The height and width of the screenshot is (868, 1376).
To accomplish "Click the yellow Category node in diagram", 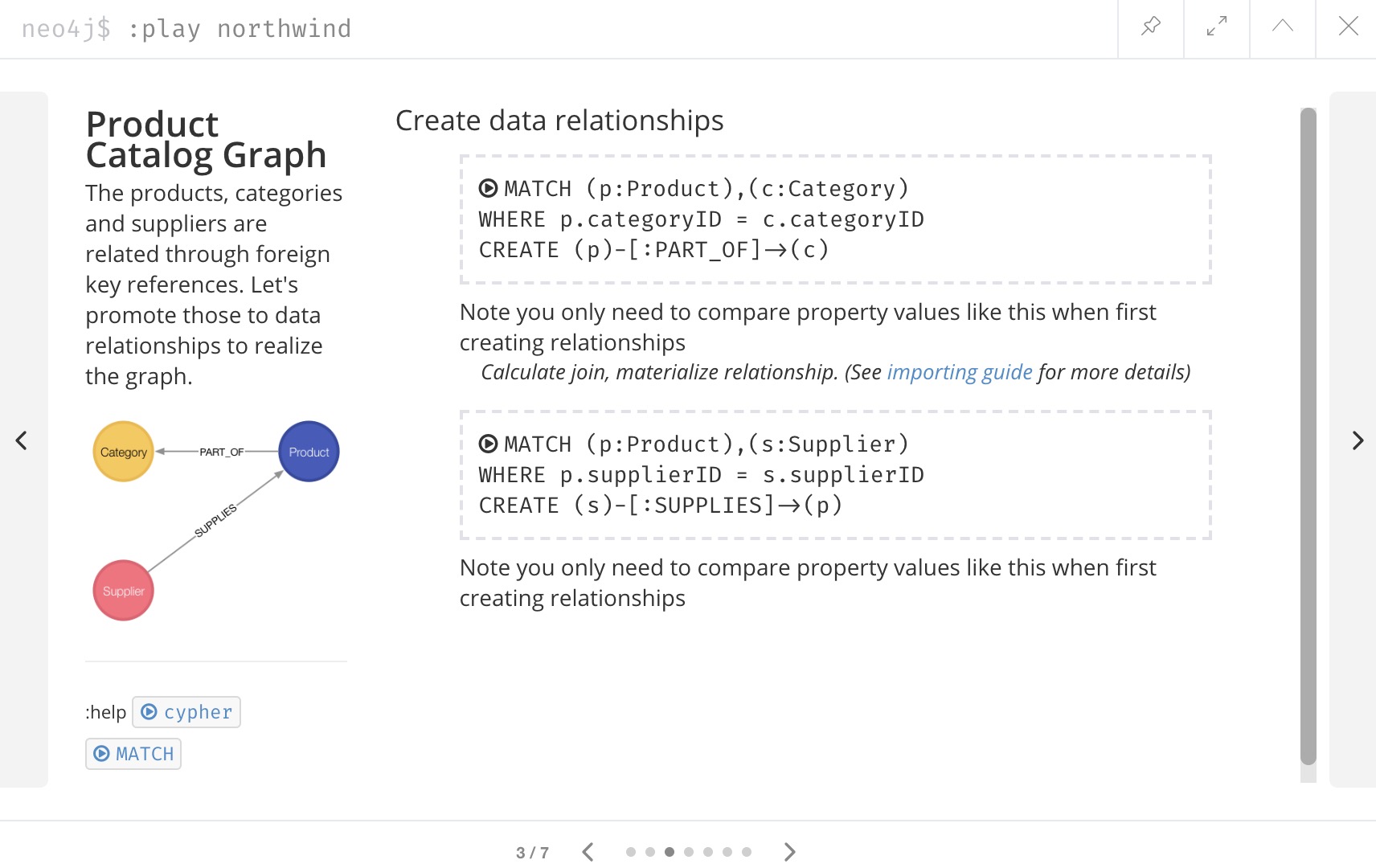I will click(124, 452).
